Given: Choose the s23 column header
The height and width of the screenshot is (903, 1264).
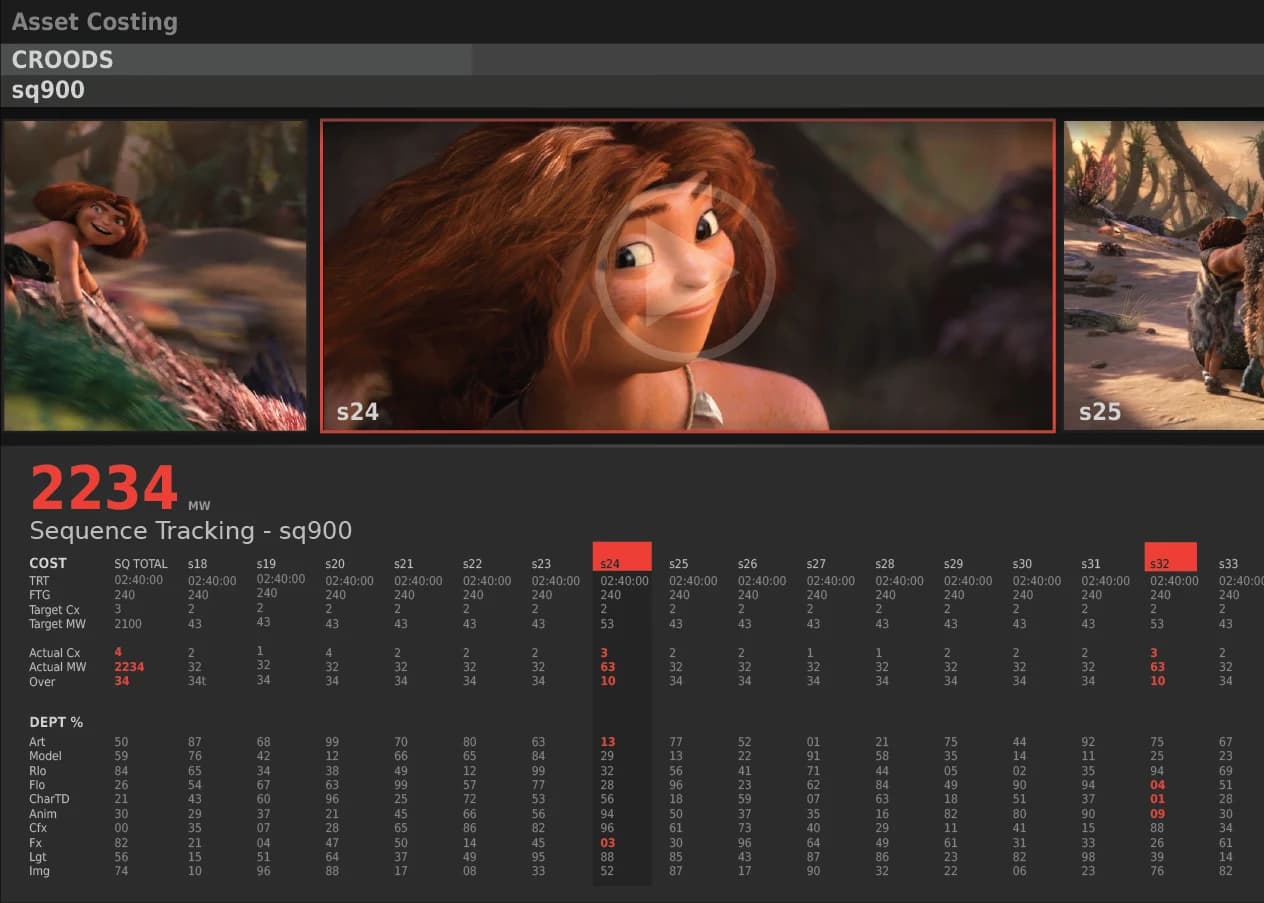Looking at the screenshot, I should tap(541, 564).
